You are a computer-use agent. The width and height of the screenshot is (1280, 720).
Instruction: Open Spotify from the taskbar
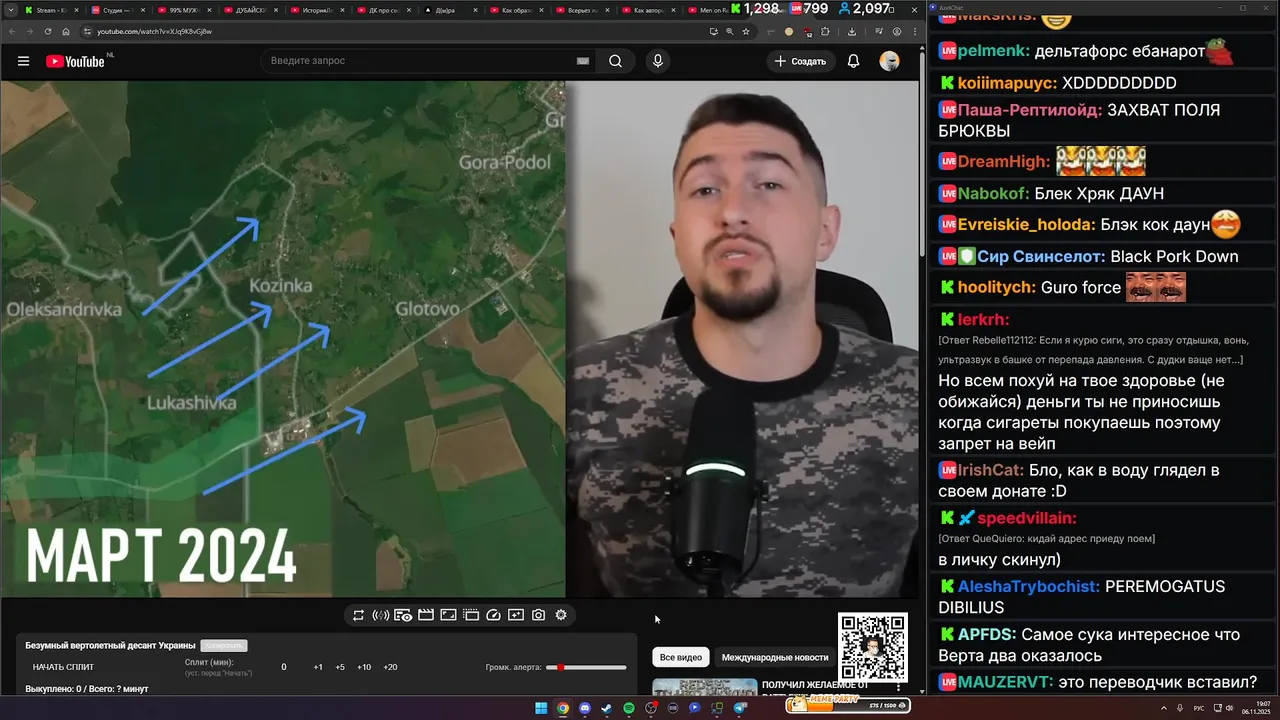[629, 708]
